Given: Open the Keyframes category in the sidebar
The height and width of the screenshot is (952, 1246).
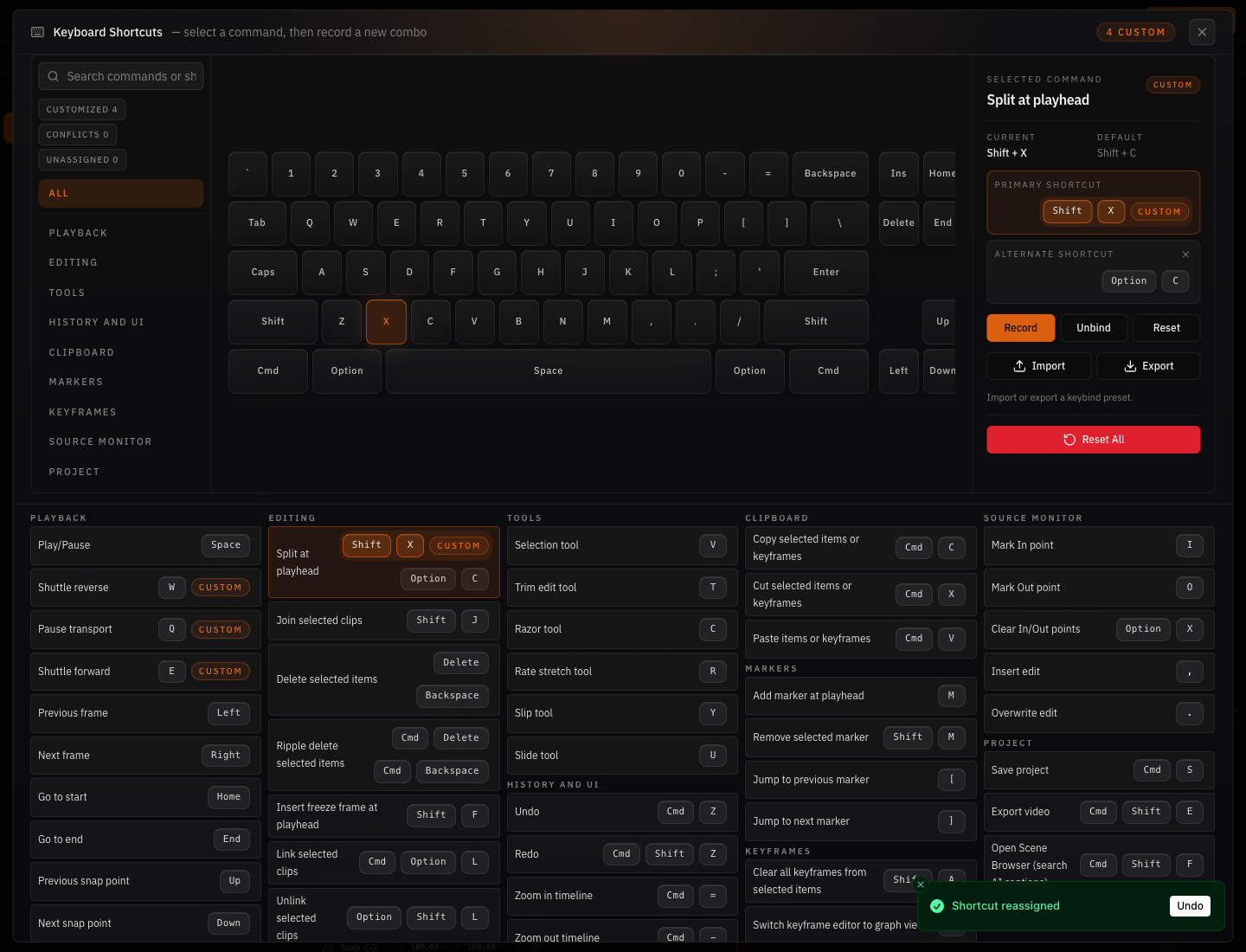Looking at the screenshot, I should point(121,412).
